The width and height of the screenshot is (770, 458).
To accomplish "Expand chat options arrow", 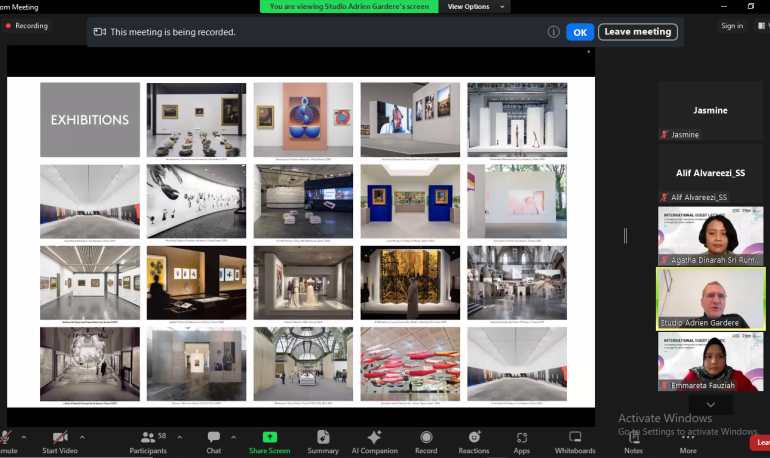I will (x=233, y=437).
